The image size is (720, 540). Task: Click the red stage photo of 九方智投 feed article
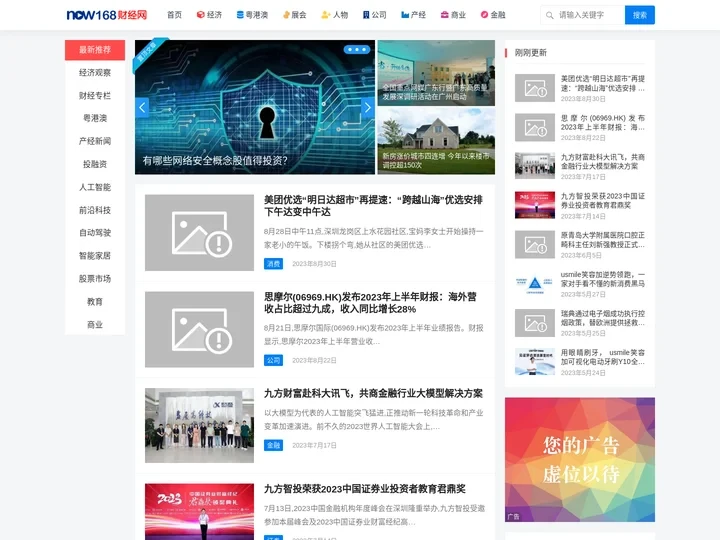pos(199,512)
